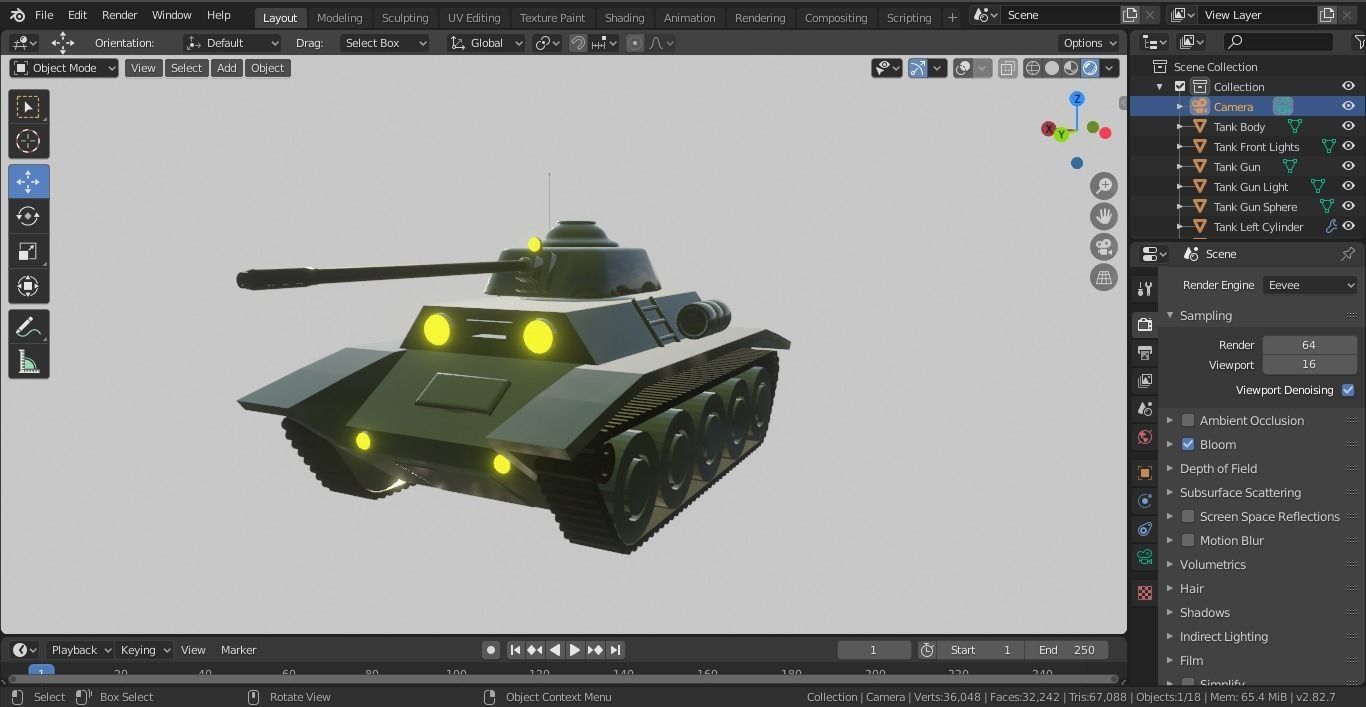Open the World properties tab
This screenshot has height=707, width=1366.
tap(1145, 437)
